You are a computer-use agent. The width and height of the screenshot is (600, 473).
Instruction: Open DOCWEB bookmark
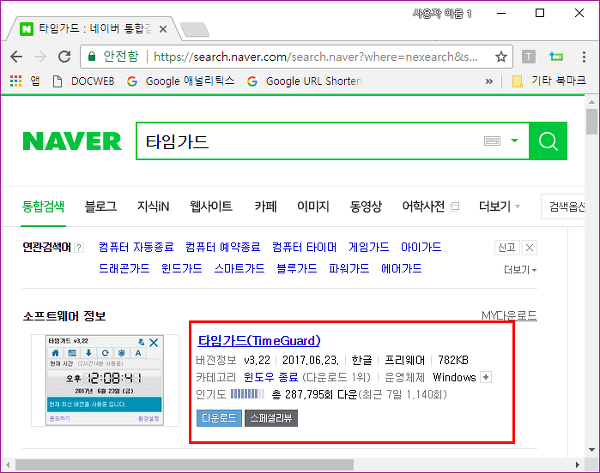click(83, 81)
